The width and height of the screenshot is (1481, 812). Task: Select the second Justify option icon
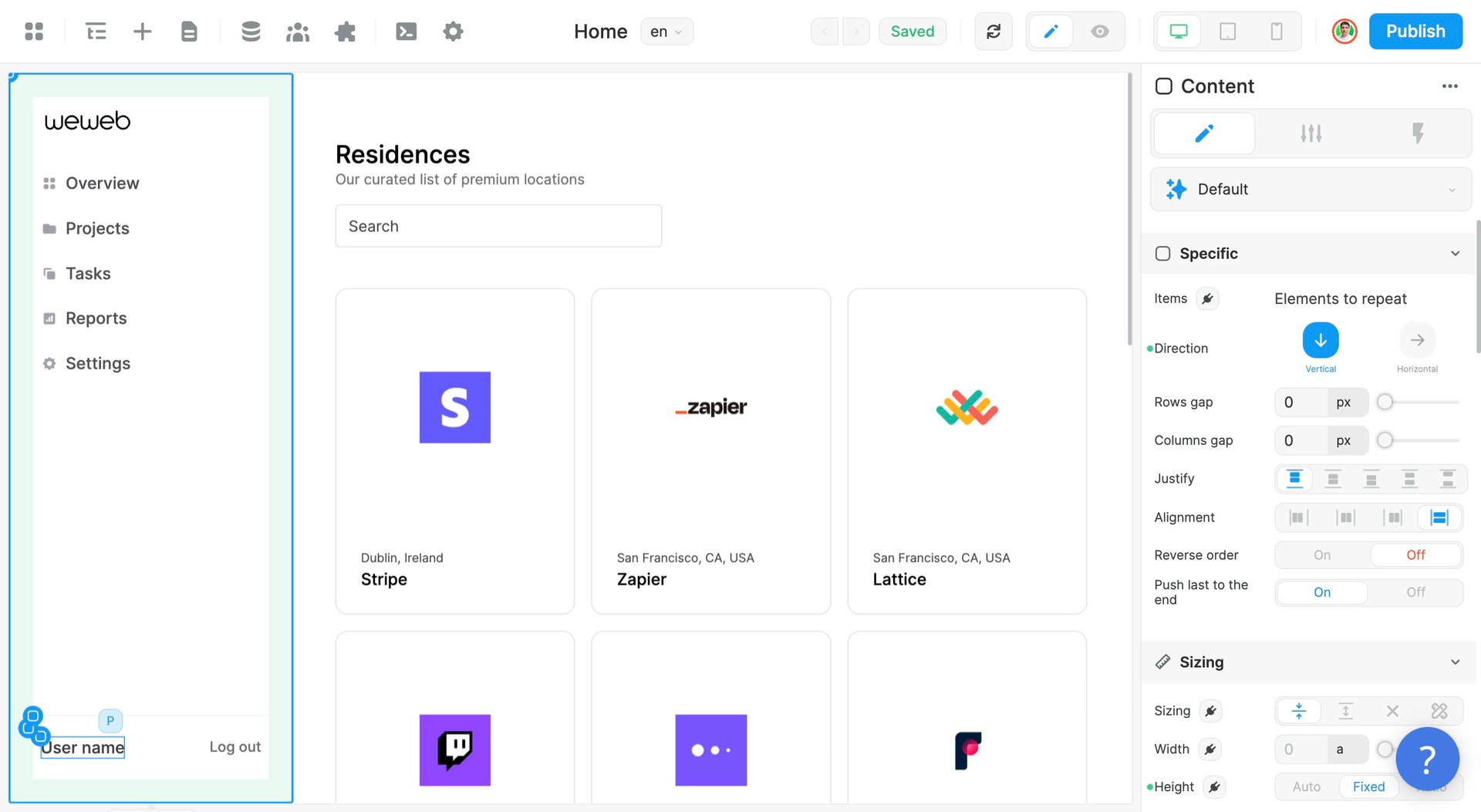click(x=1333, y=479)
